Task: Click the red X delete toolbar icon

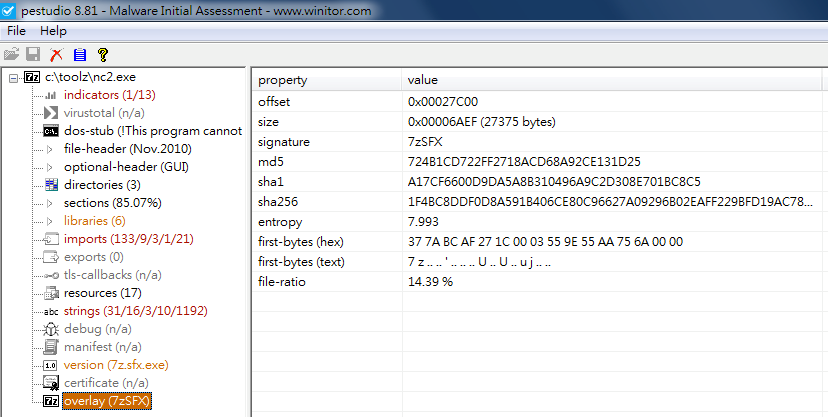Action: click(57, 54)
